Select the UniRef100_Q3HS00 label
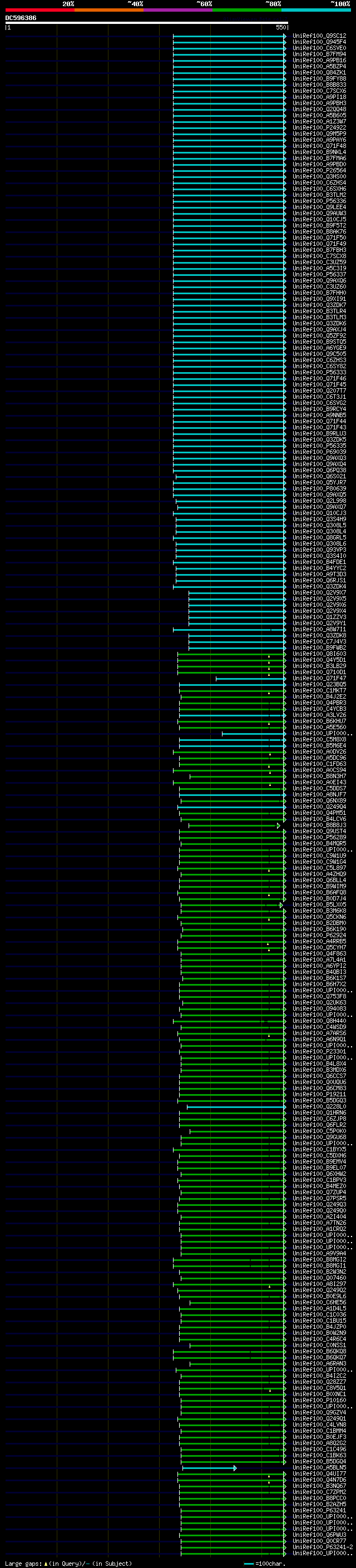 click(319, 176)
